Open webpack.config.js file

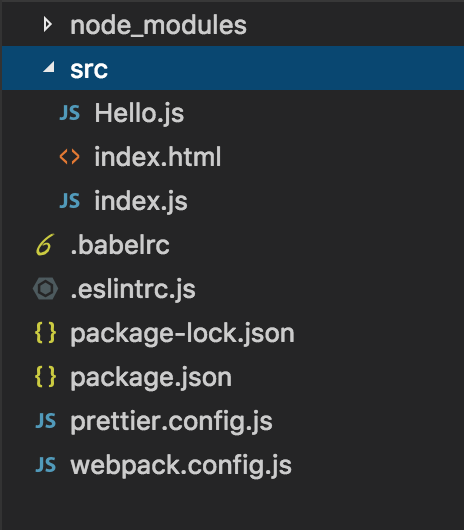pos(181,466)
